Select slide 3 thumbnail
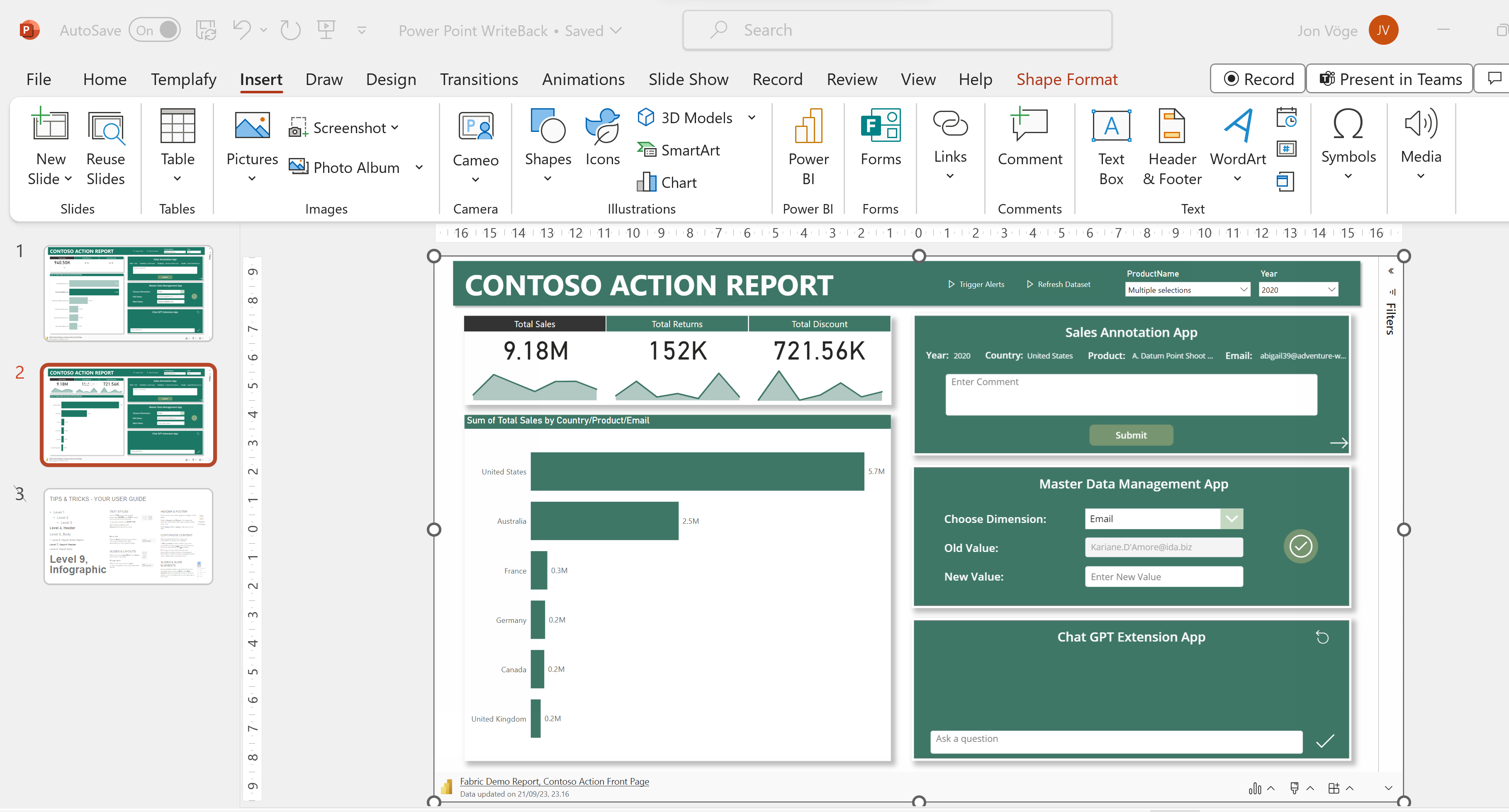 (x=128, y=536)
